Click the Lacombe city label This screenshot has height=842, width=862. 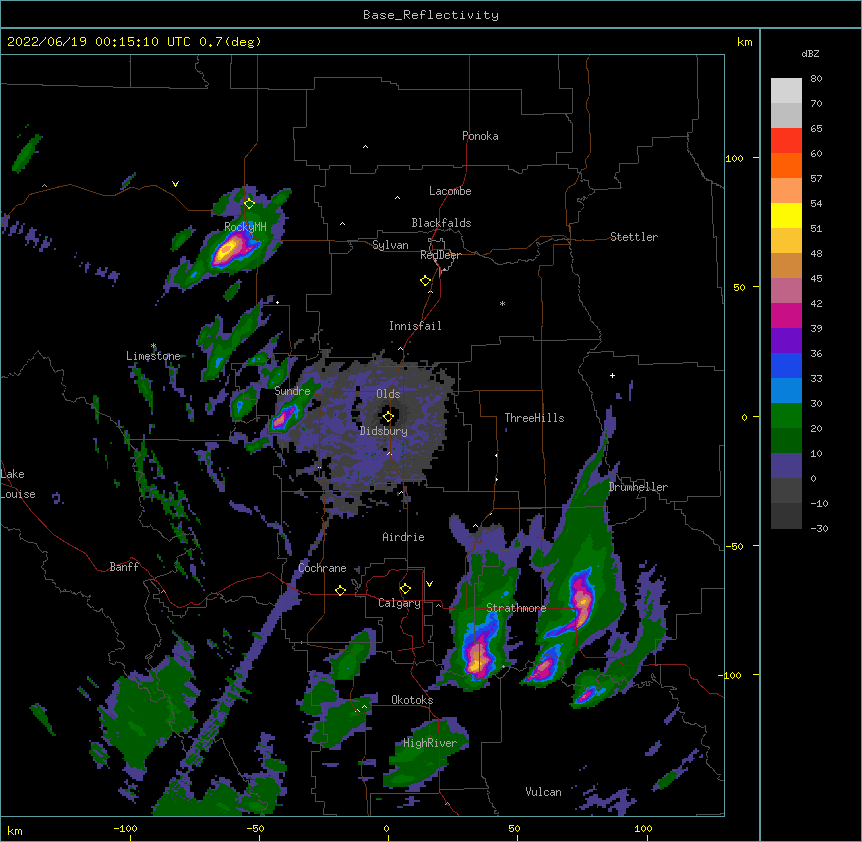450,191
